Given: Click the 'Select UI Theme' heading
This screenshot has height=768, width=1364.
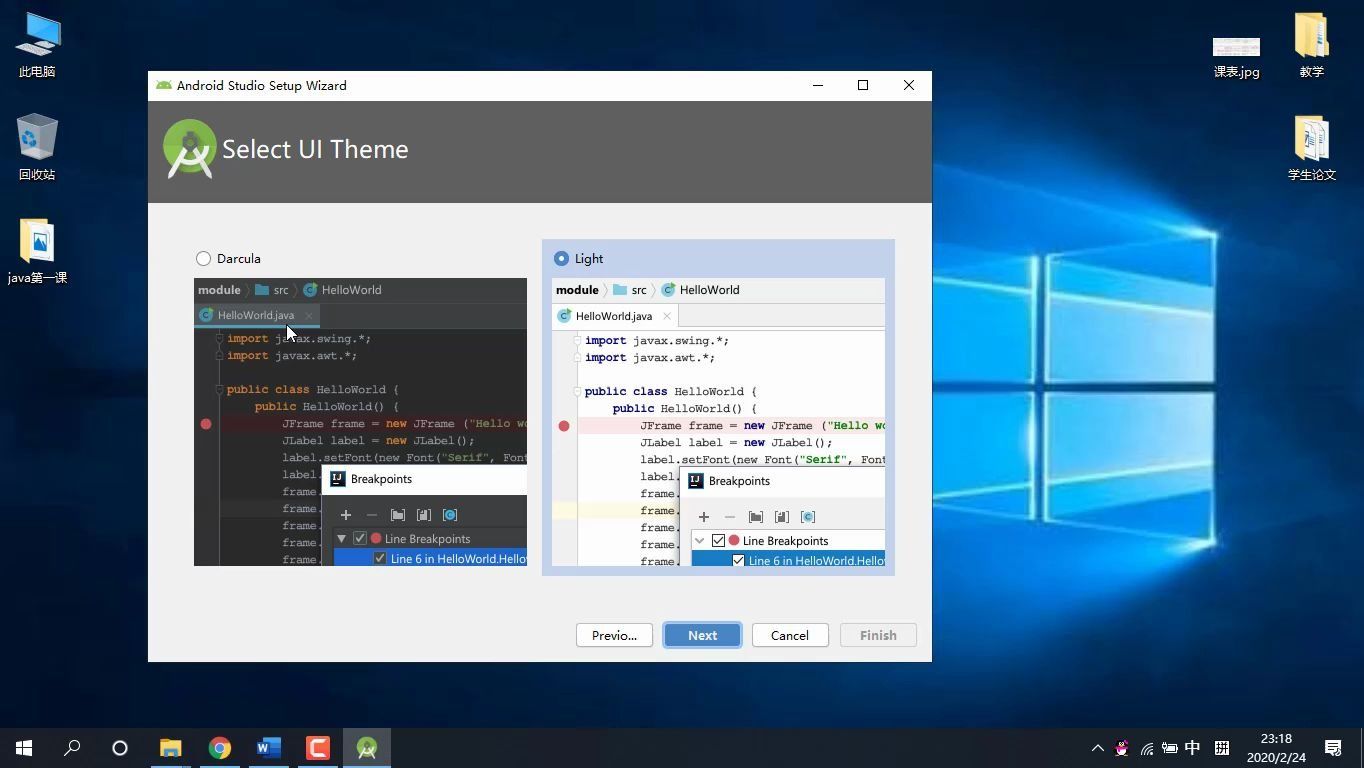Looking at the screenshot, I should (315, 149).
